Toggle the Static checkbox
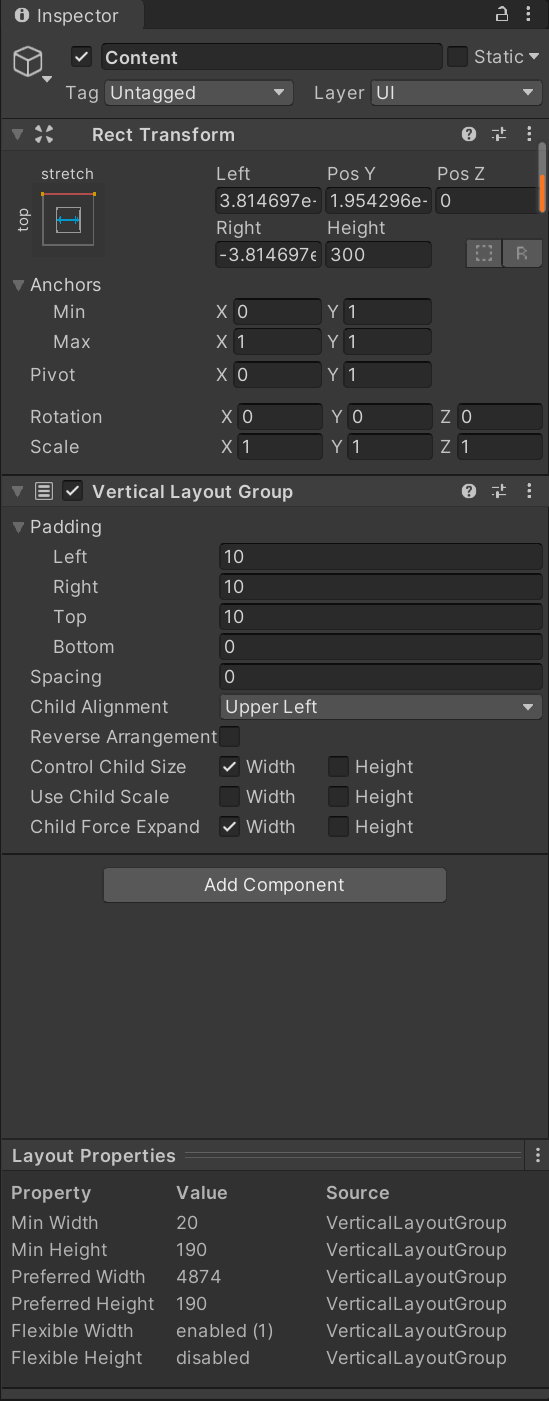The image size is (549, 1401). 457,57
